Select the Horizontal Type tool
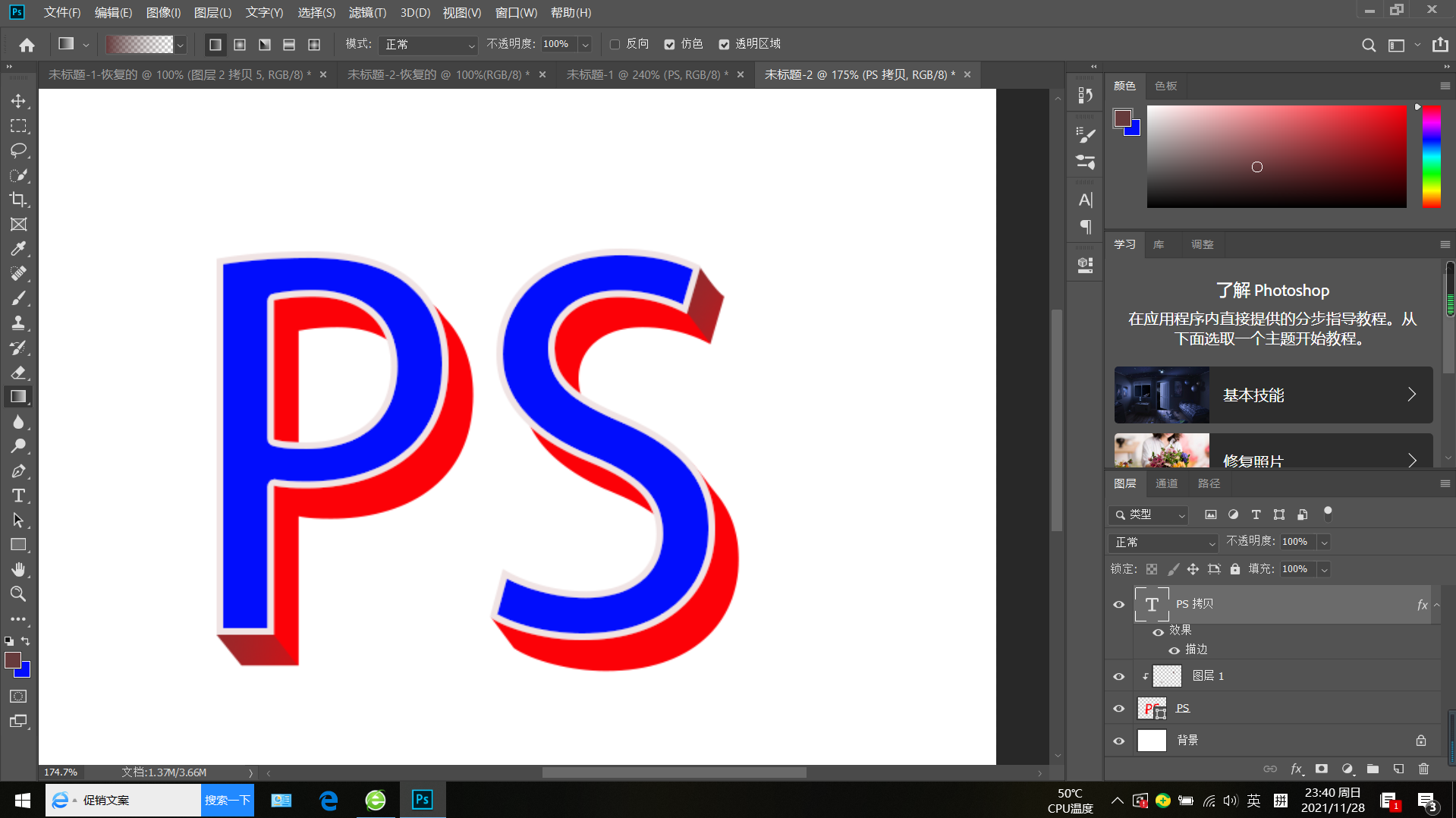This screenshot has height=818, width=1456. tap(18, 496)
